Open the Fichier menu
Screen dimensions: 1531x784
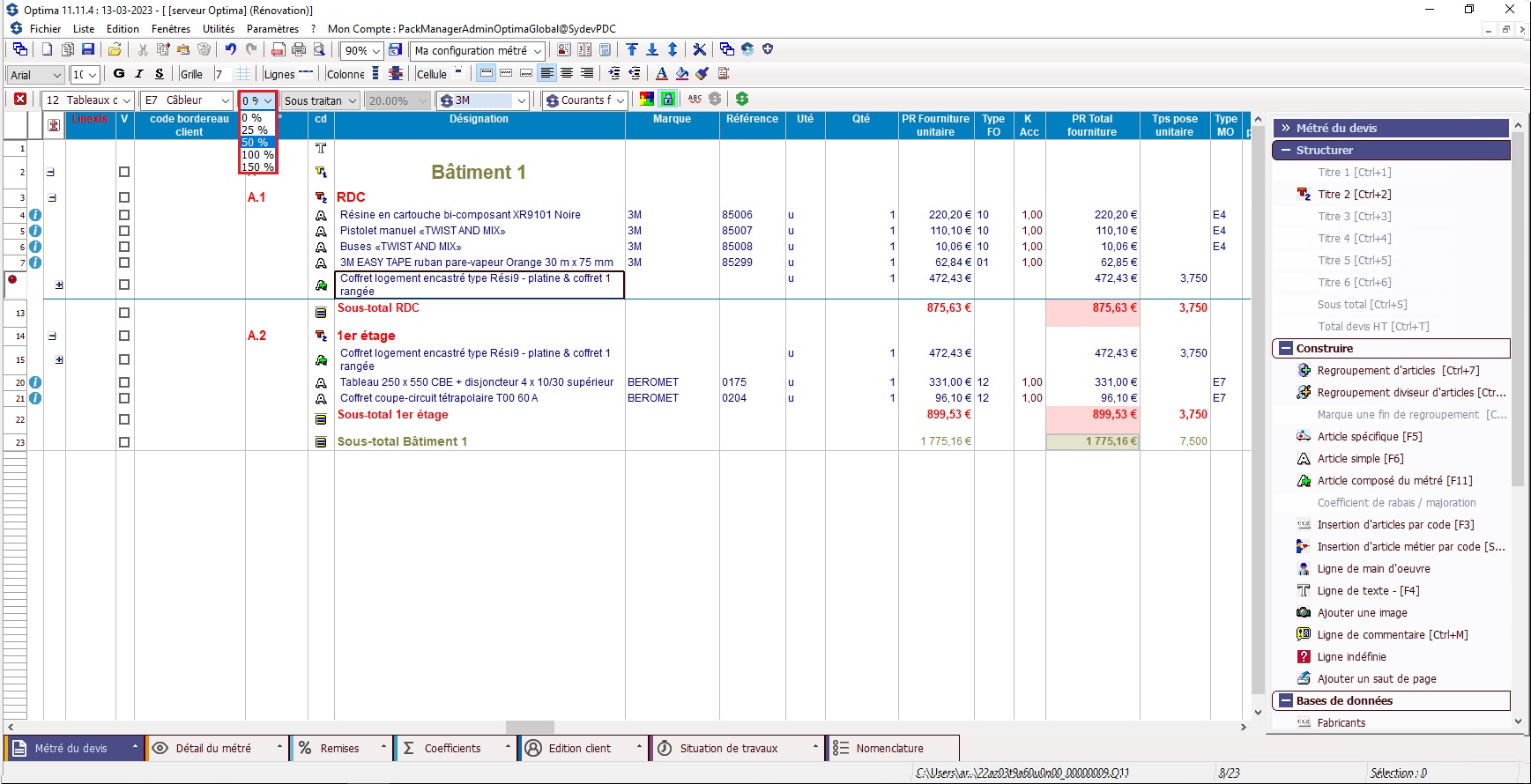click(45, 29)
